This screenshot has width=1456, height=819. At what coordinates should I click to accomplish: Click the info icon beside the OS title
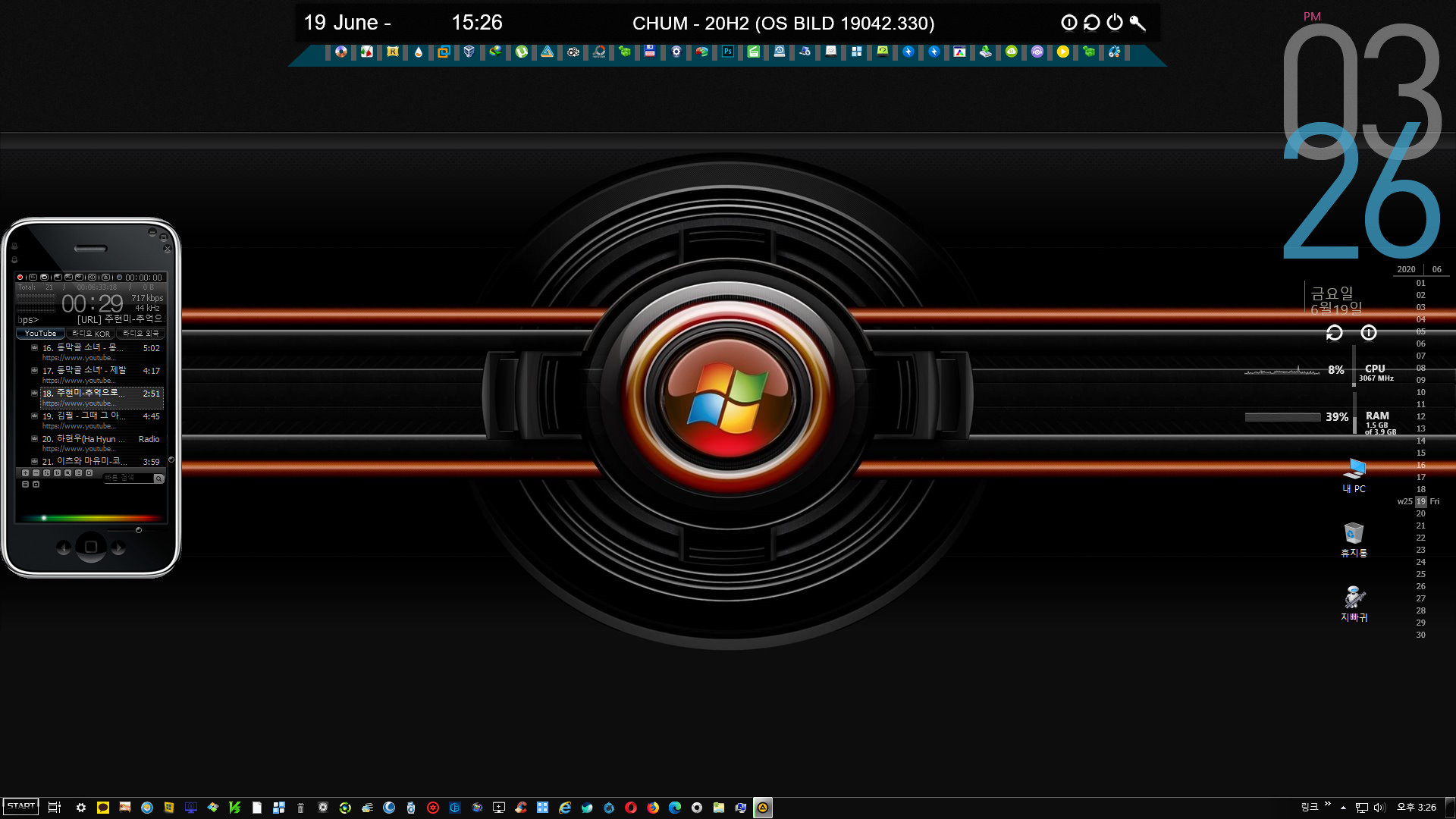pos(1069,23)
